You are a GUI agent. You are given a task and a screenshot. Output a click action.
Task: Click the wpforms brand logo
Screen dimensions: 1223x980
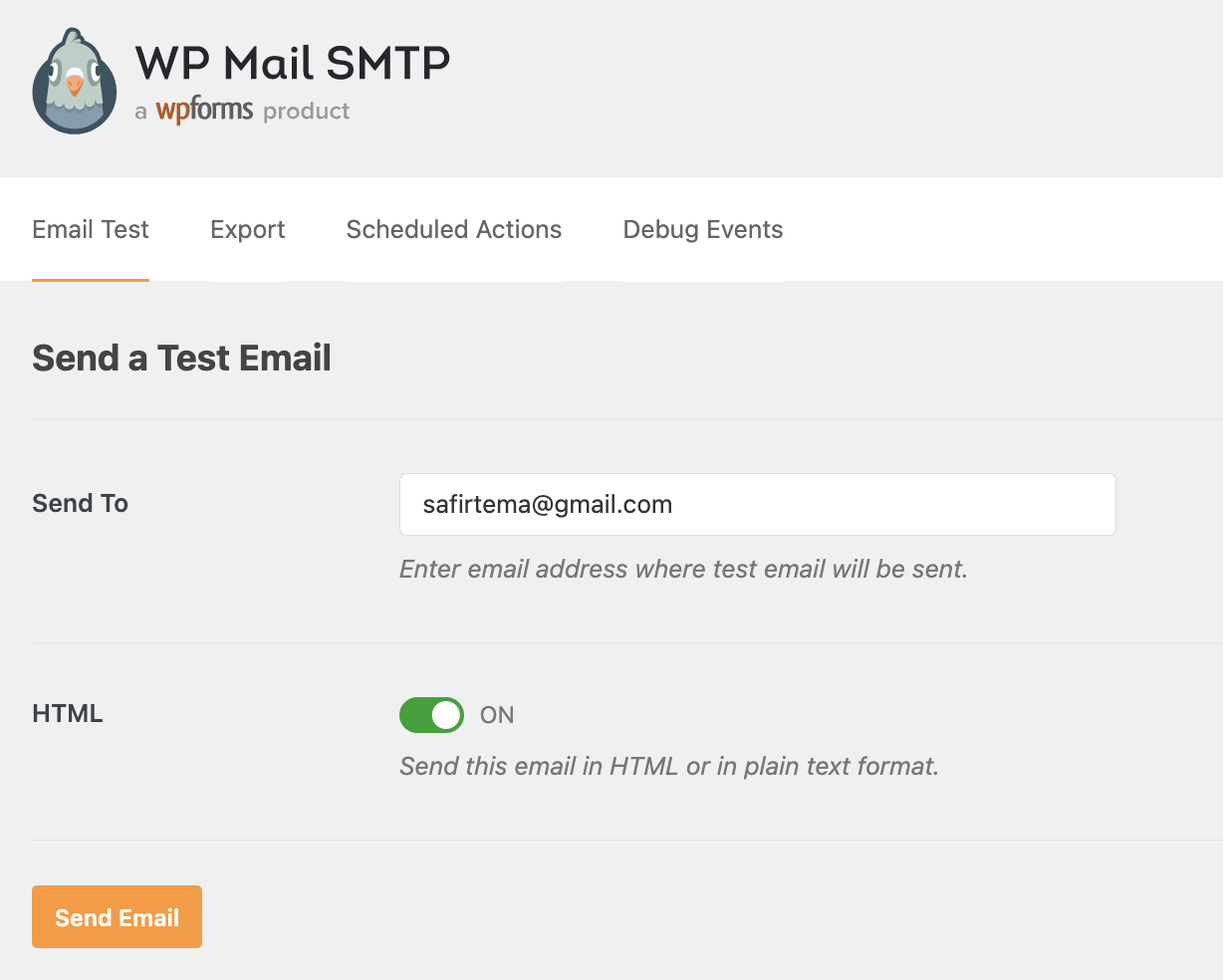[204, 111]
